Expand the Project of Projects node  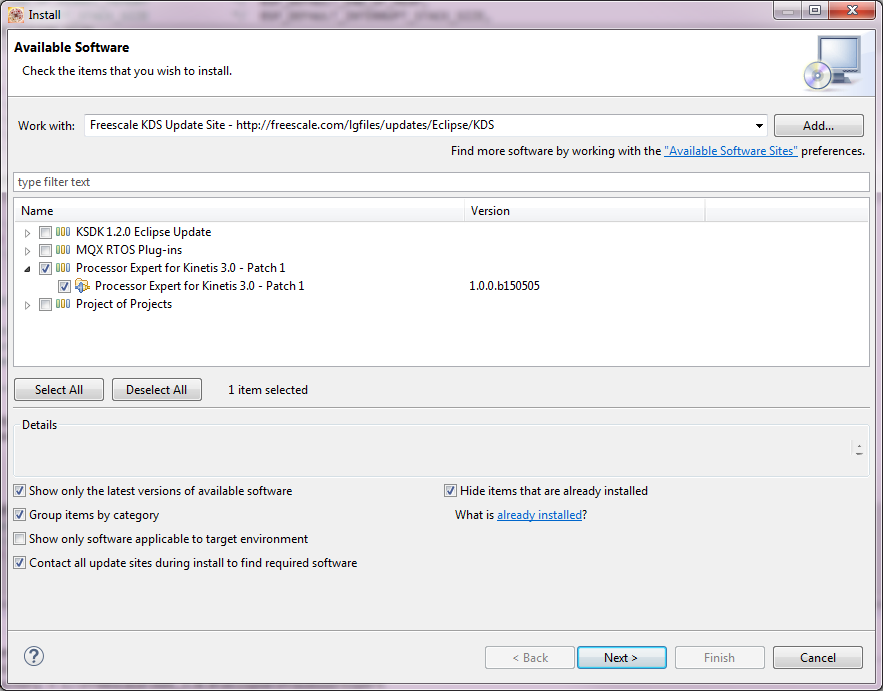coord(27,305)
